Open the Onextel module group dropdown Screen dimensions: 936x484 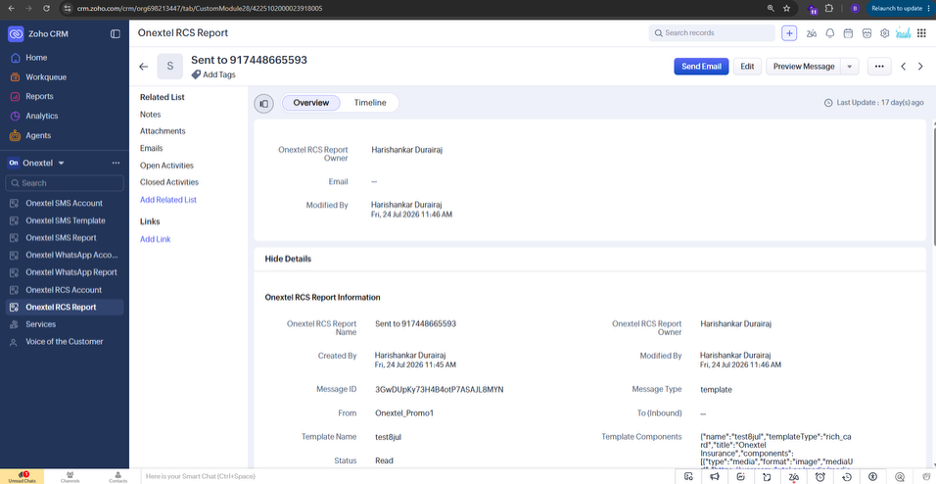[x=61, y=163]
